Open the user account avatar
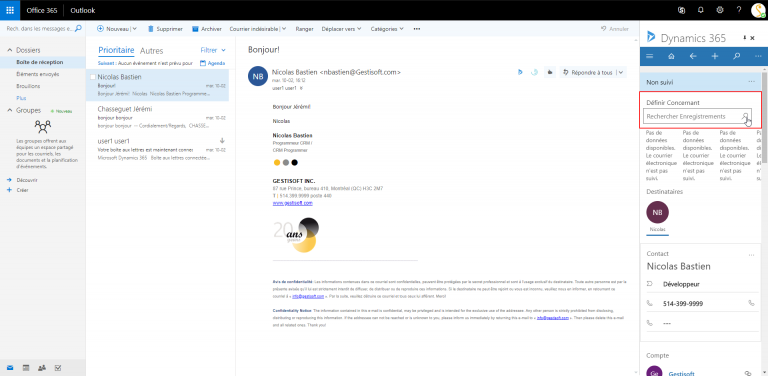Viewport: 768px width, 376px height. [x=759, y=10]
